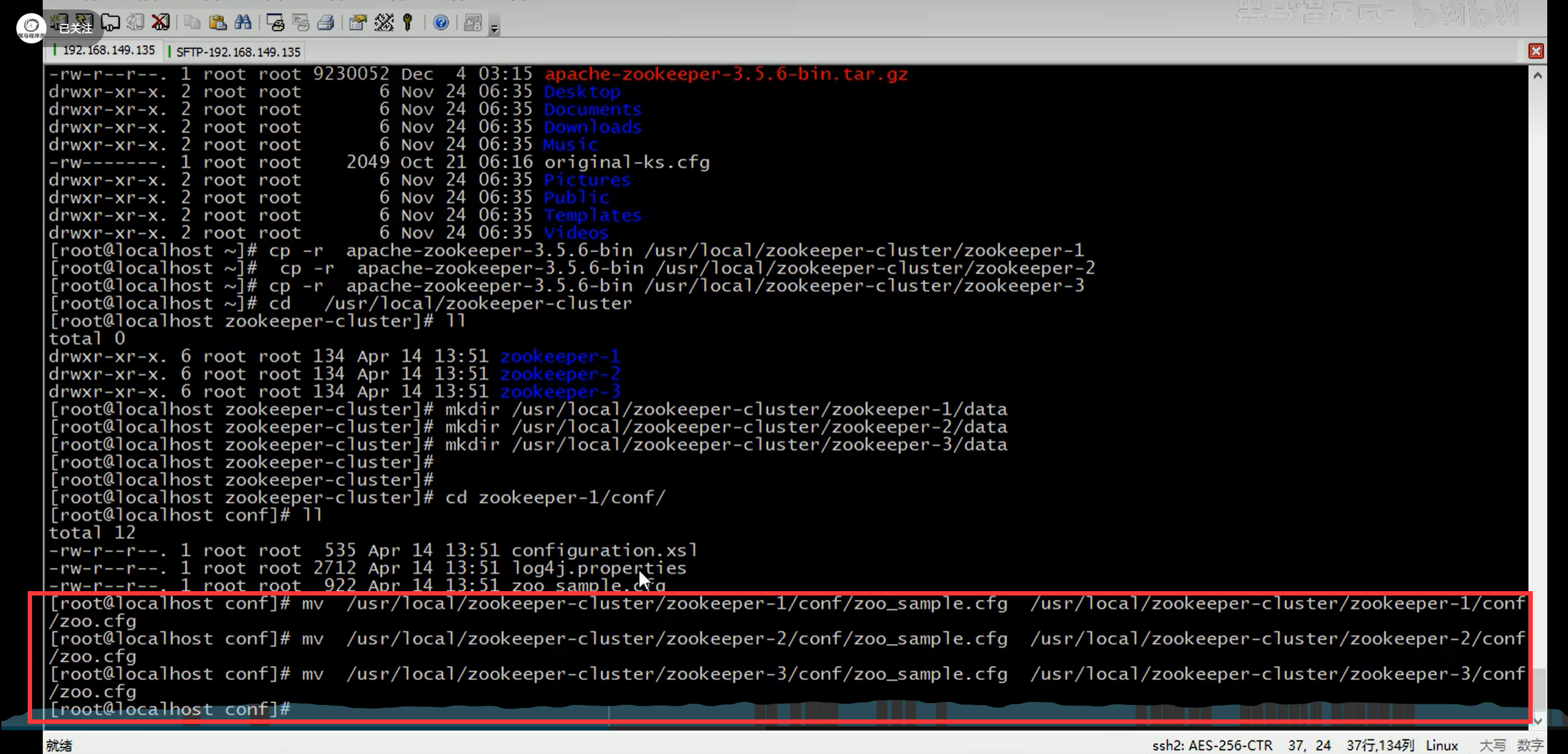Close the active tab with red X
1568x754 pixels.
[1536, 51]
